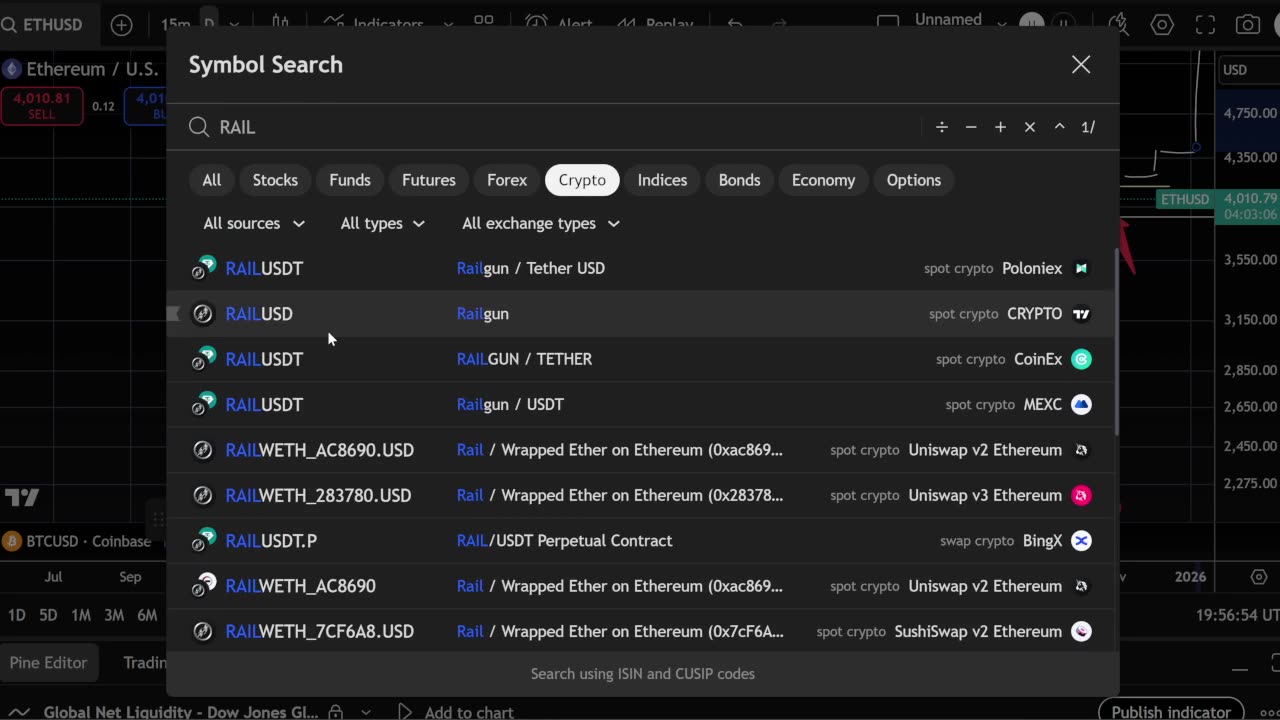
Task: Open chart settings hexagon icon in toolbar
Action: (1162, 25)
